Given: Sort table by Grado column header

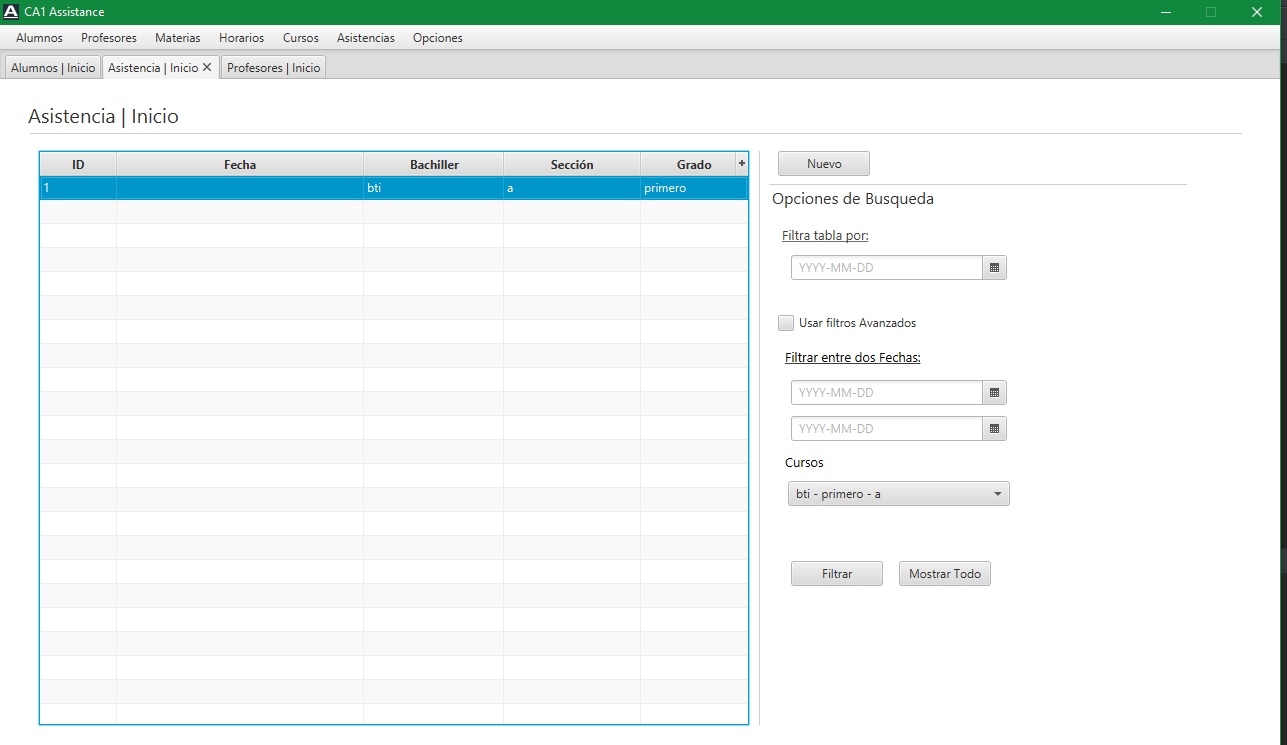Looking at the screenshot, I should point(688,164).
